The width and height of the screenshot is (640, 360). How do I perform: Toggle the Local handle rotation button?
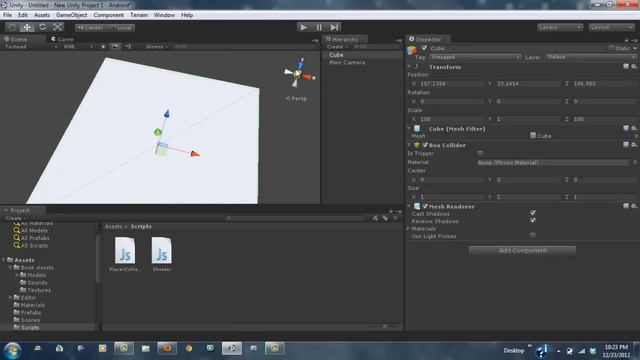[x=121, y=28]
